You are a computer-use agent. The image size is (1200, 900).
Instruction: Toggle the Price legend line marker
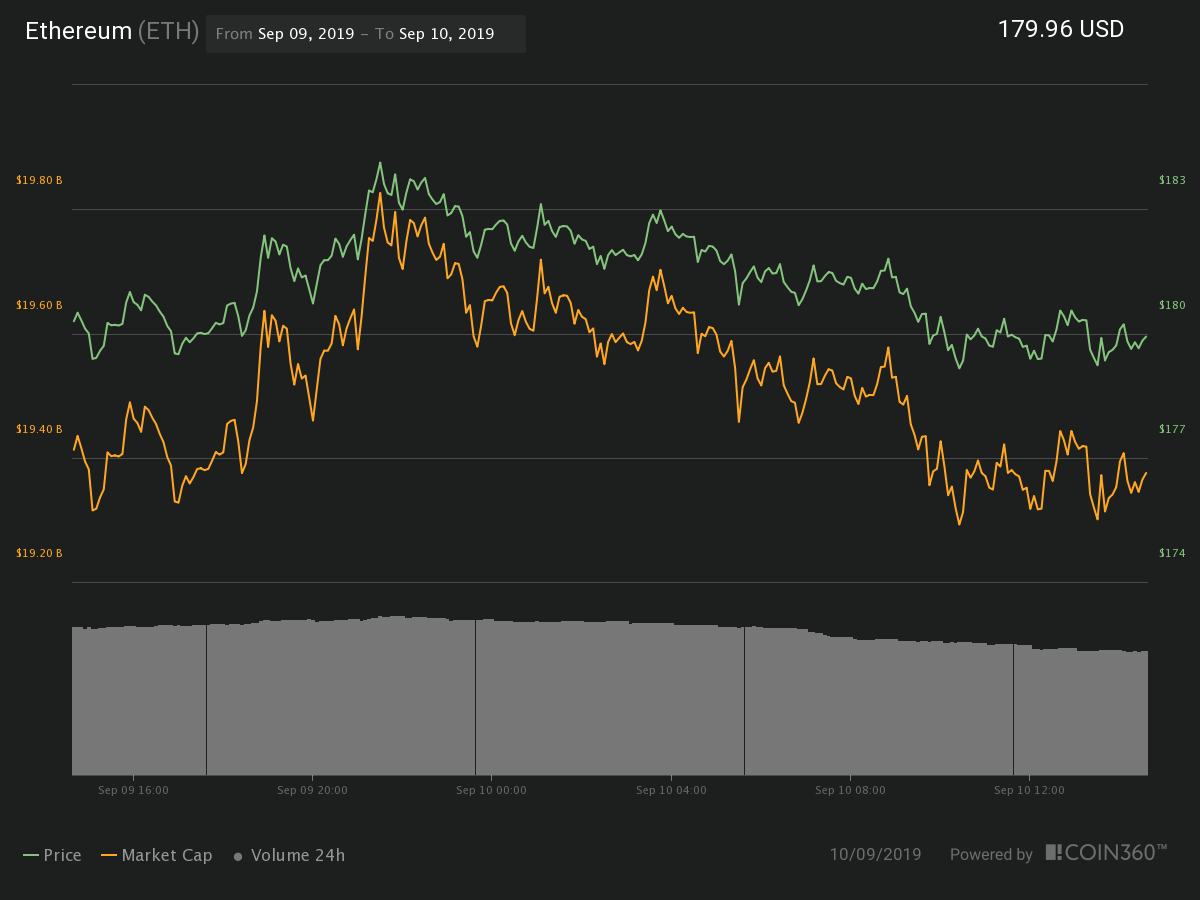pos(31,855)
